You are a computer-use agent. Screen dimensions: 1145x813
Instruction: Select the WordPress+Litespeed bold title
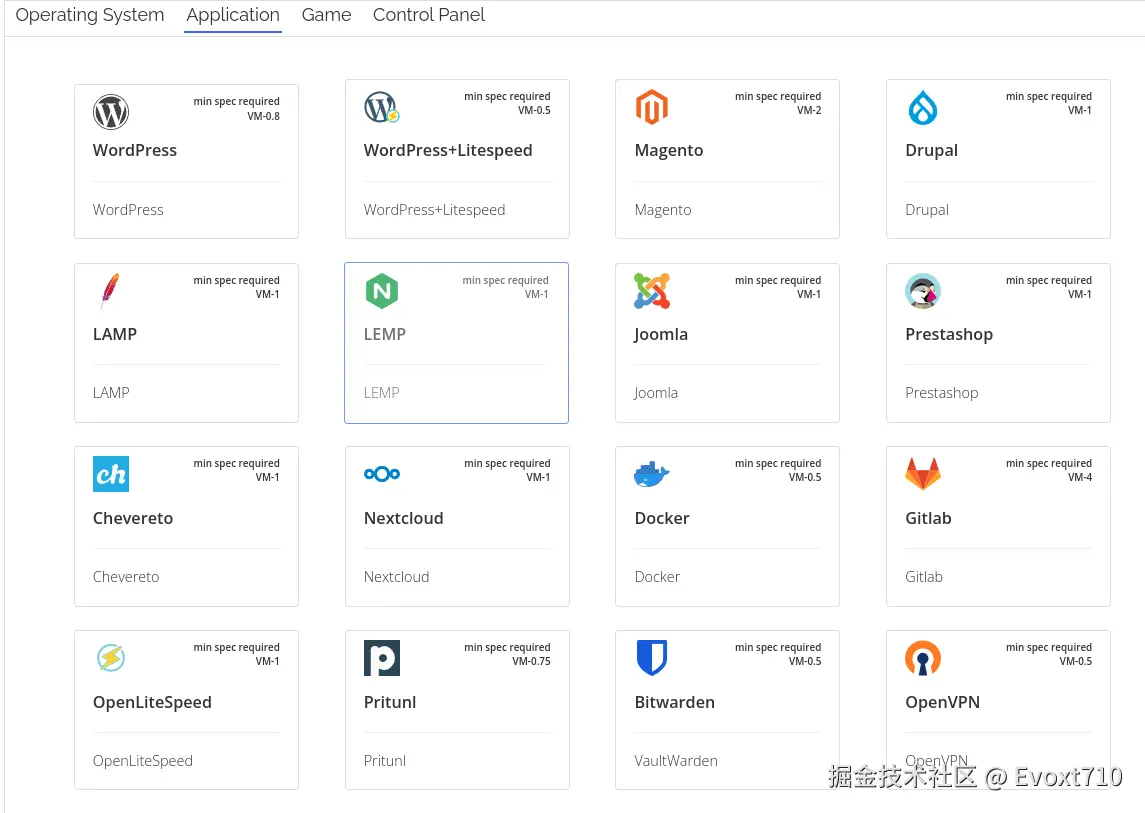[448, 150]
